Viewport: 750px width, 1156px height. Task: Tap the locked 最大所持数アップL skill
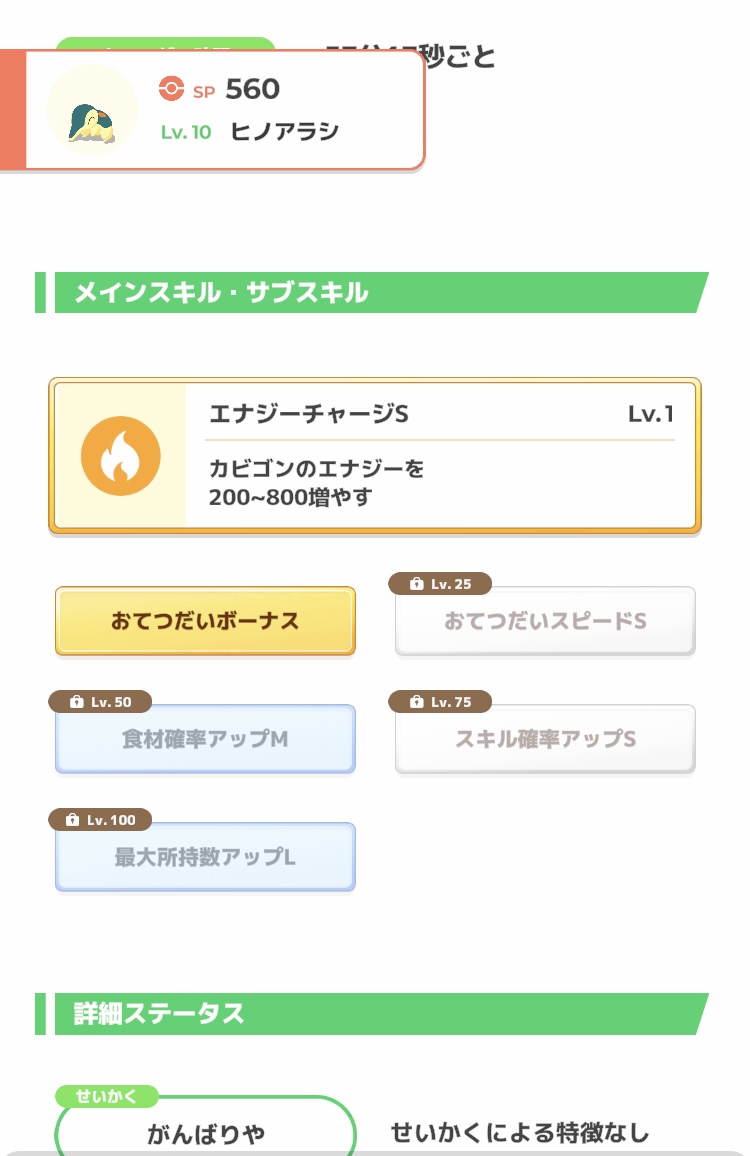205,857
